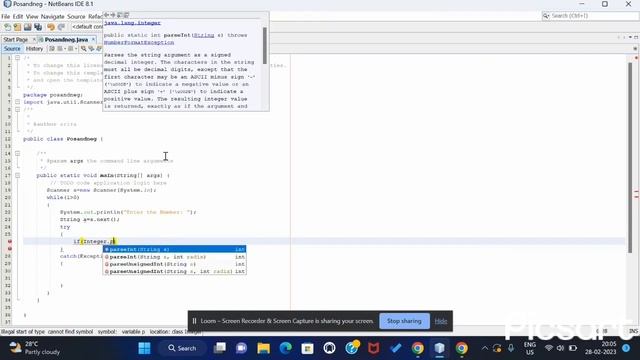Open Microsoft Store from the taskbar
640x360 pixels.
pyautogui.click(x=307, y=348)
